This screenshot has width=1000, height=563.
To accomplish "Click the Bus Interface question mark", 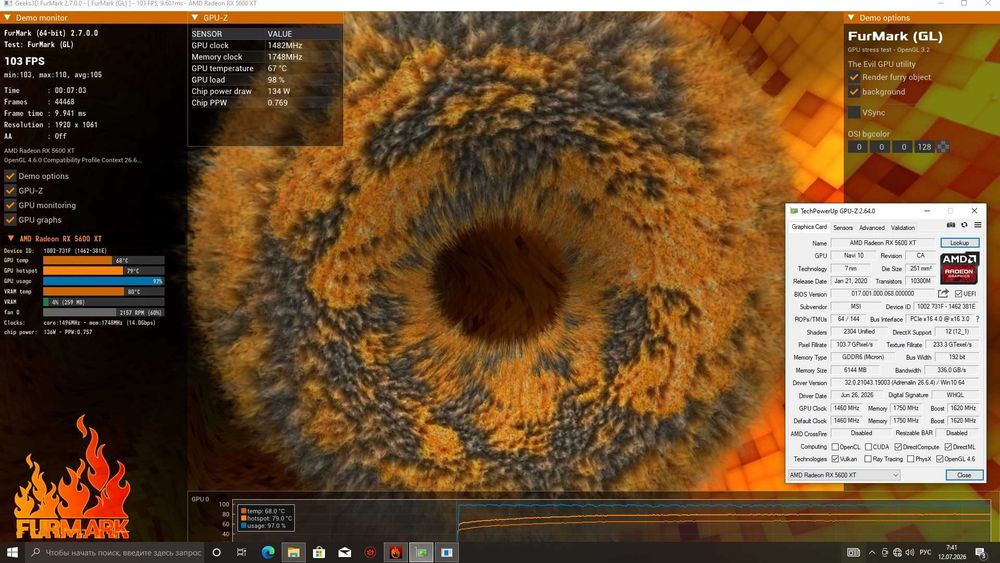I will 978,319.
